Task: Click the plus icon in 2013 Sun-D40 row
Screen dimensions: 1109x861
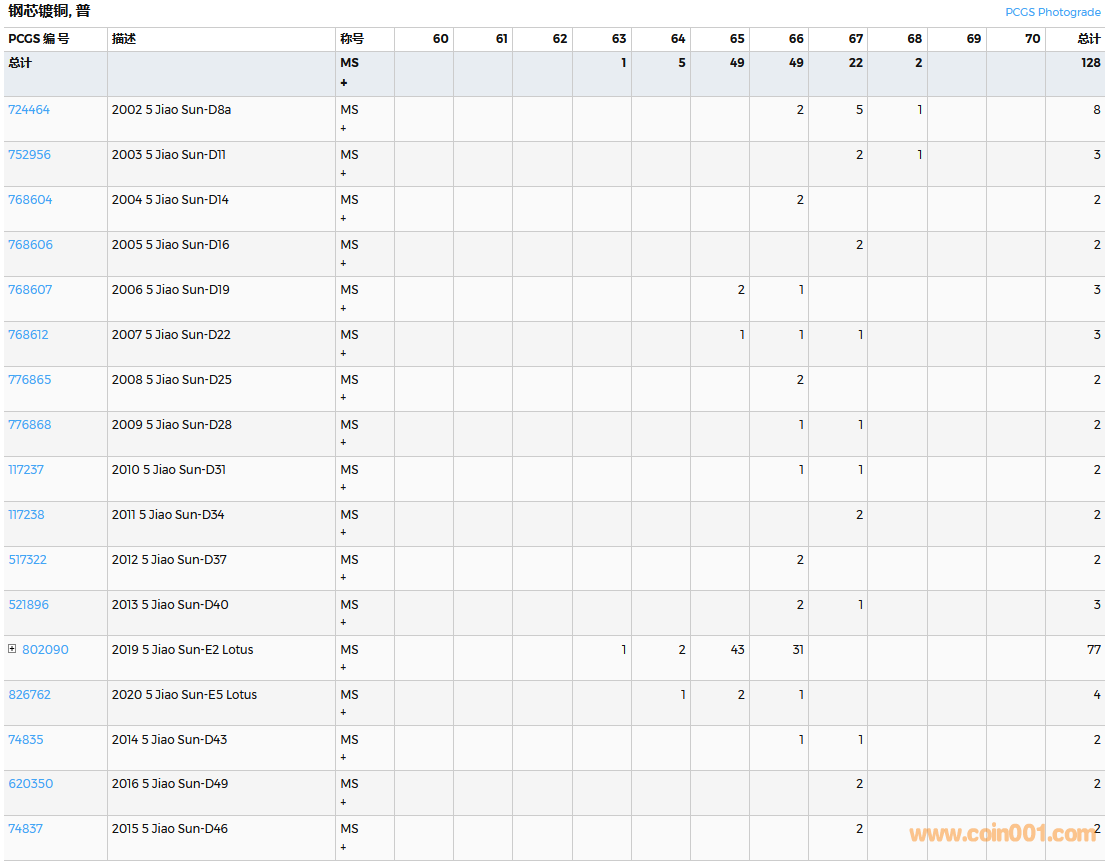Action: click(x=343, y=622)
